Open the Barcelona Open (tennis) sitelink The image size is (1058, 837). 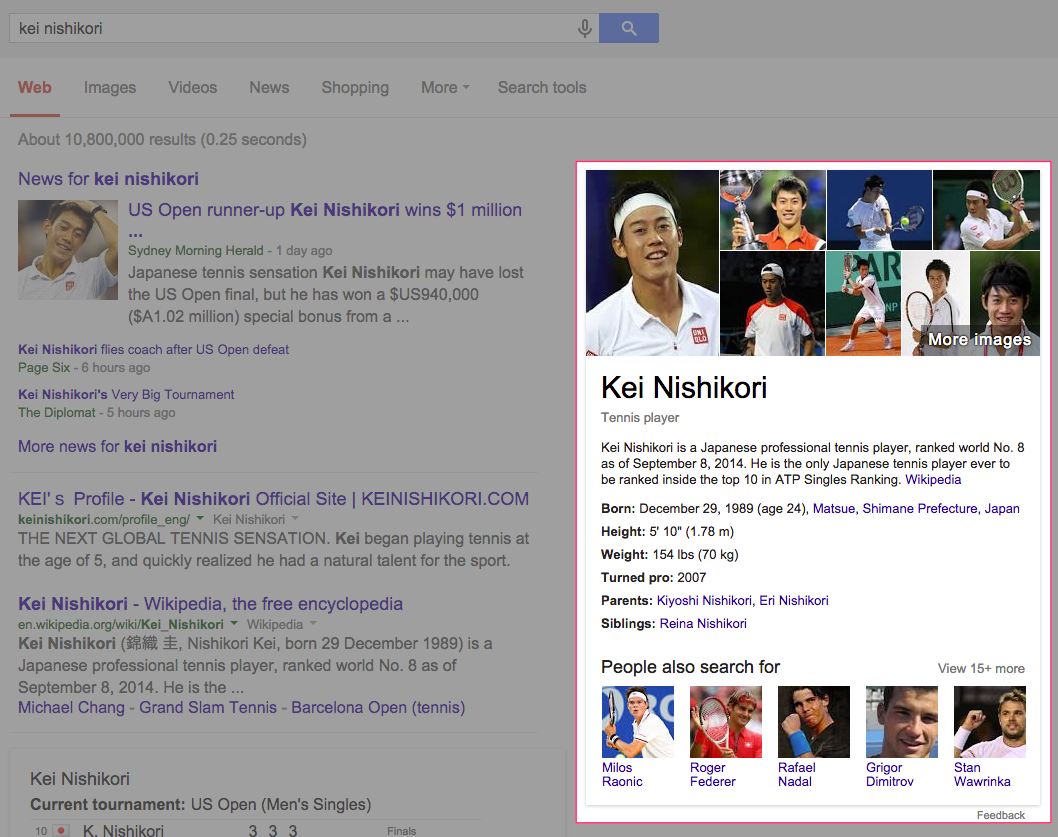(x=378, y=707)
